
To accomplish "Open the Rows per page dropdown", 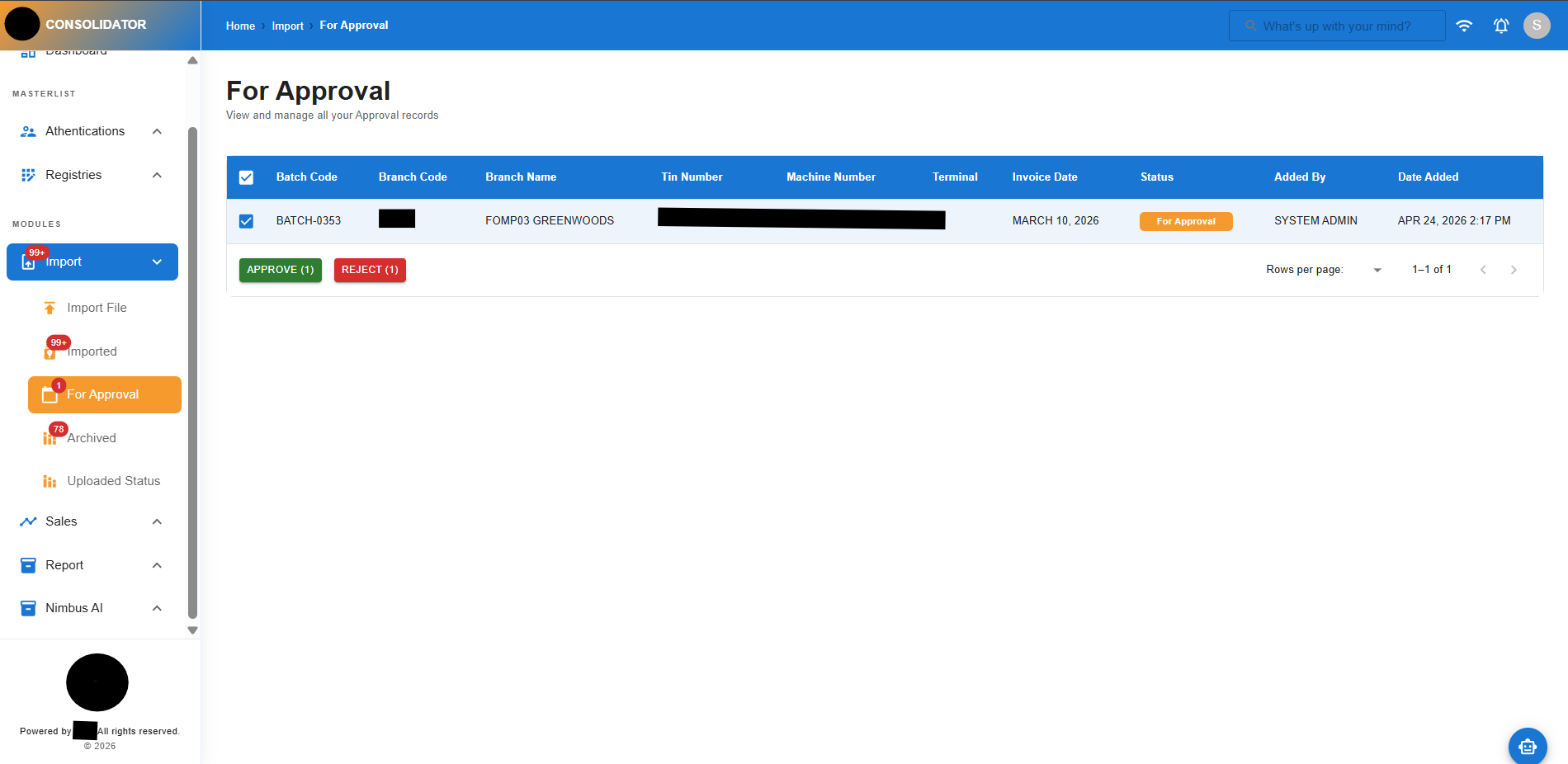I will [x=1377, y=269].
